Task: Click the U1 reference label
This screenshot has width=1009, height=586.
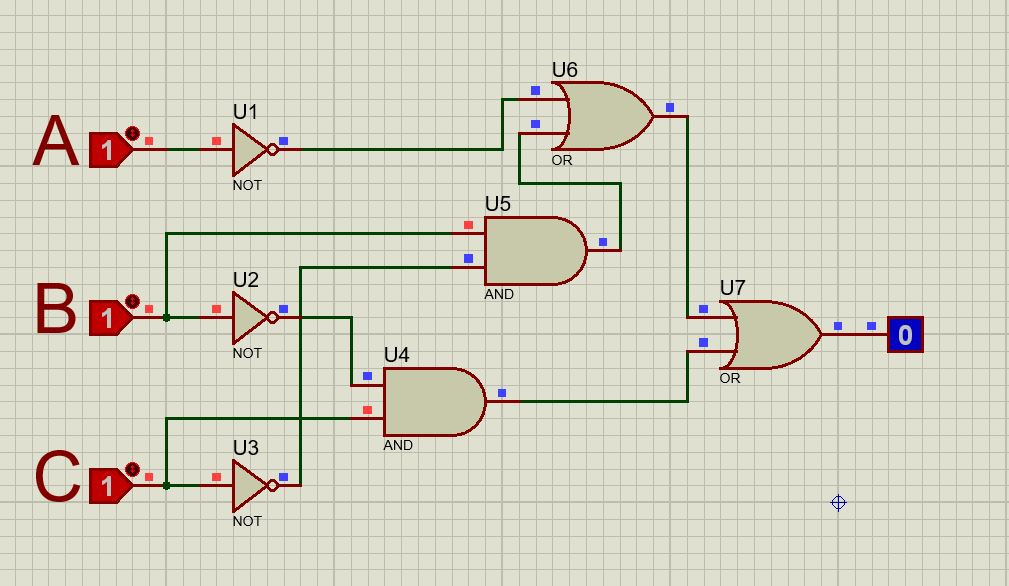Action: [x=245, y=112]
